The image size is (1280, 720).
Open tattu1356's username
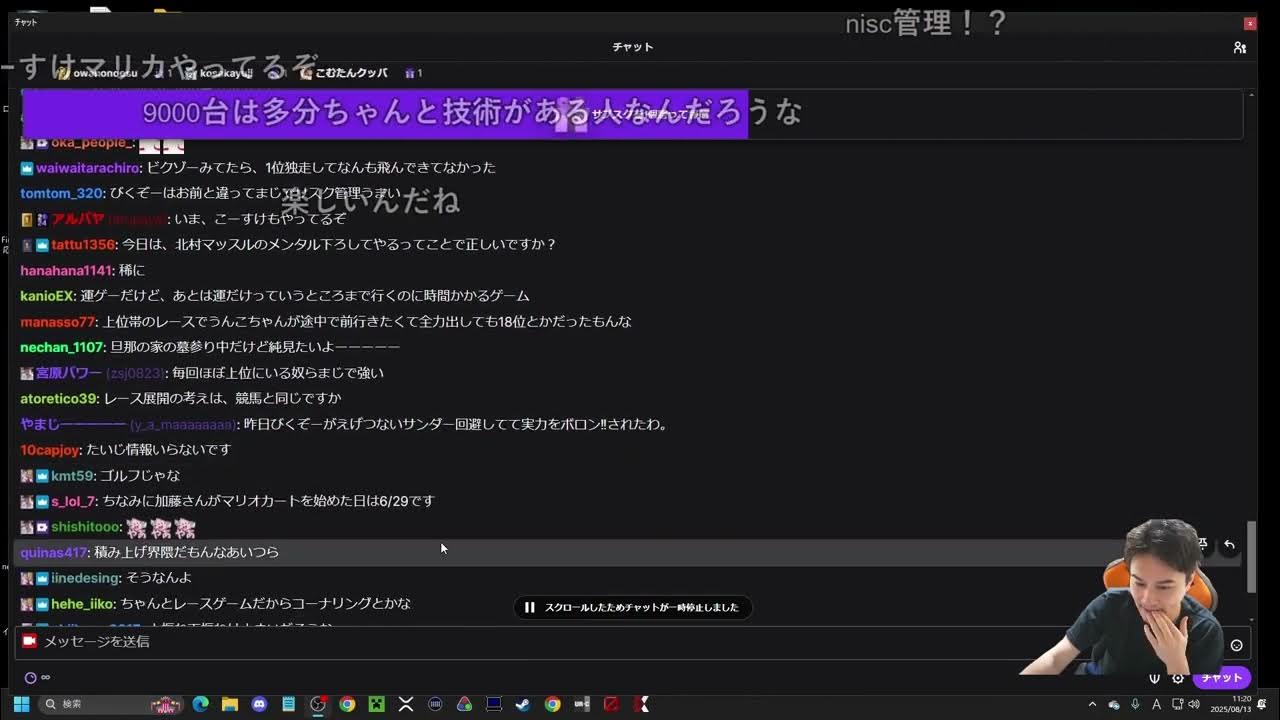click(83, 245)
